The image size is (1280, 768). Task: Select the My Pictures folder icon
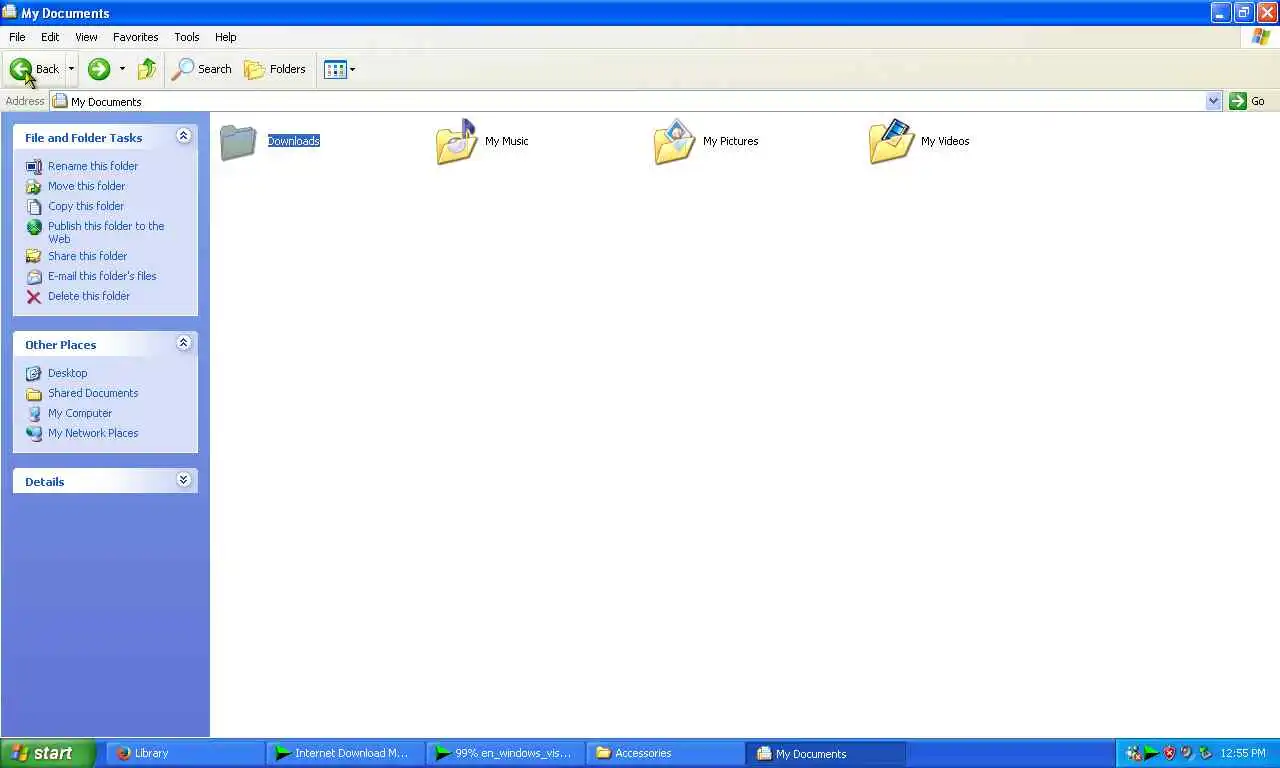[674, 142]
